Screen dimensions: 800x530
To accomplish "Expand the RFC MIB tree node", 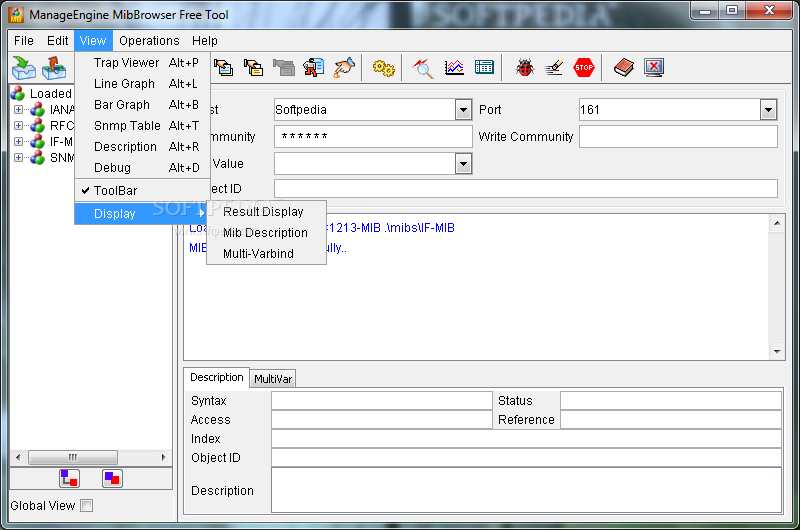I will [x=18, y=125].
